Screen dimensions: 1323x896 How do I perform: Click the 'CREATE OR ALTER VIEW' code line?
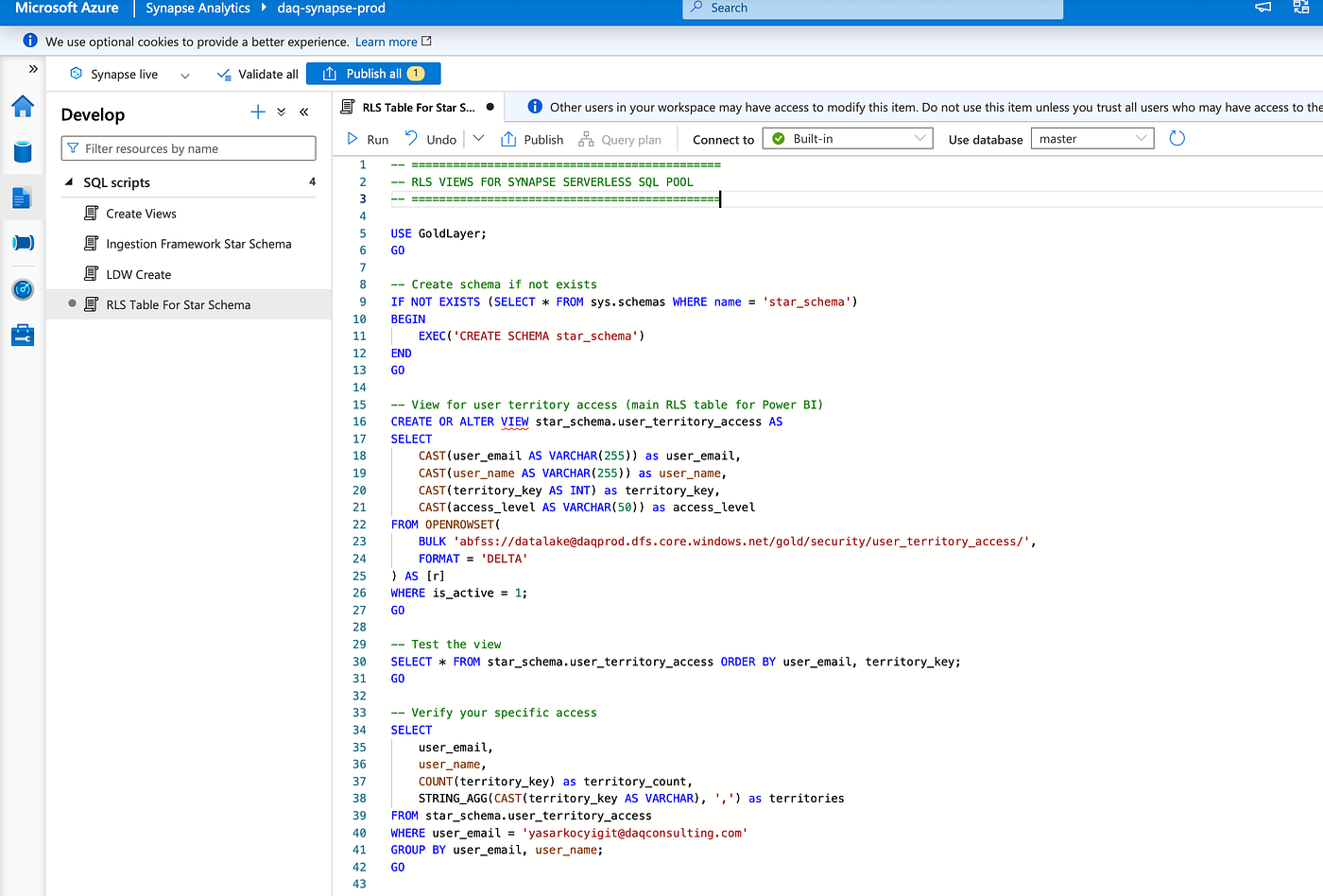click(x=587, y=422)
